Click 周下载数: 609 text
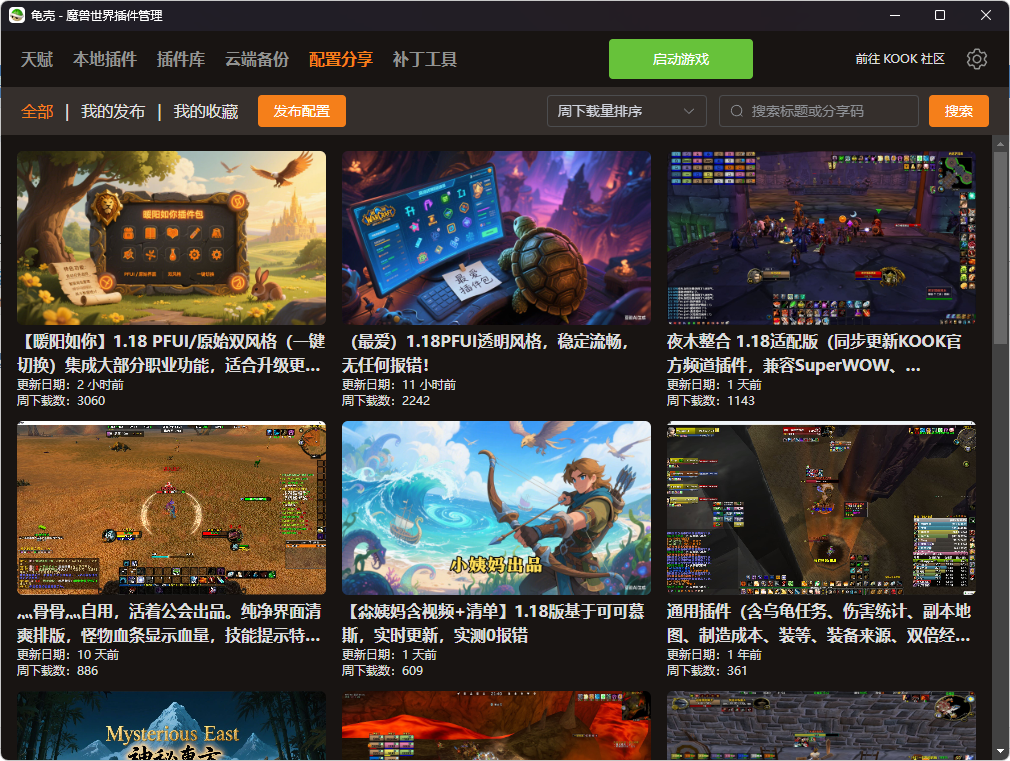1010x761 pixels. point(383,671)
